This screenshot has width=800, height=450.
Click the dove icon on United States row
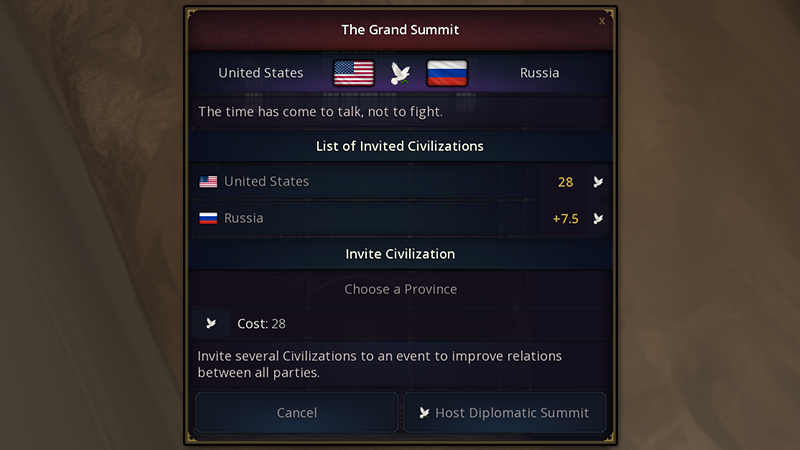[598, 182]
